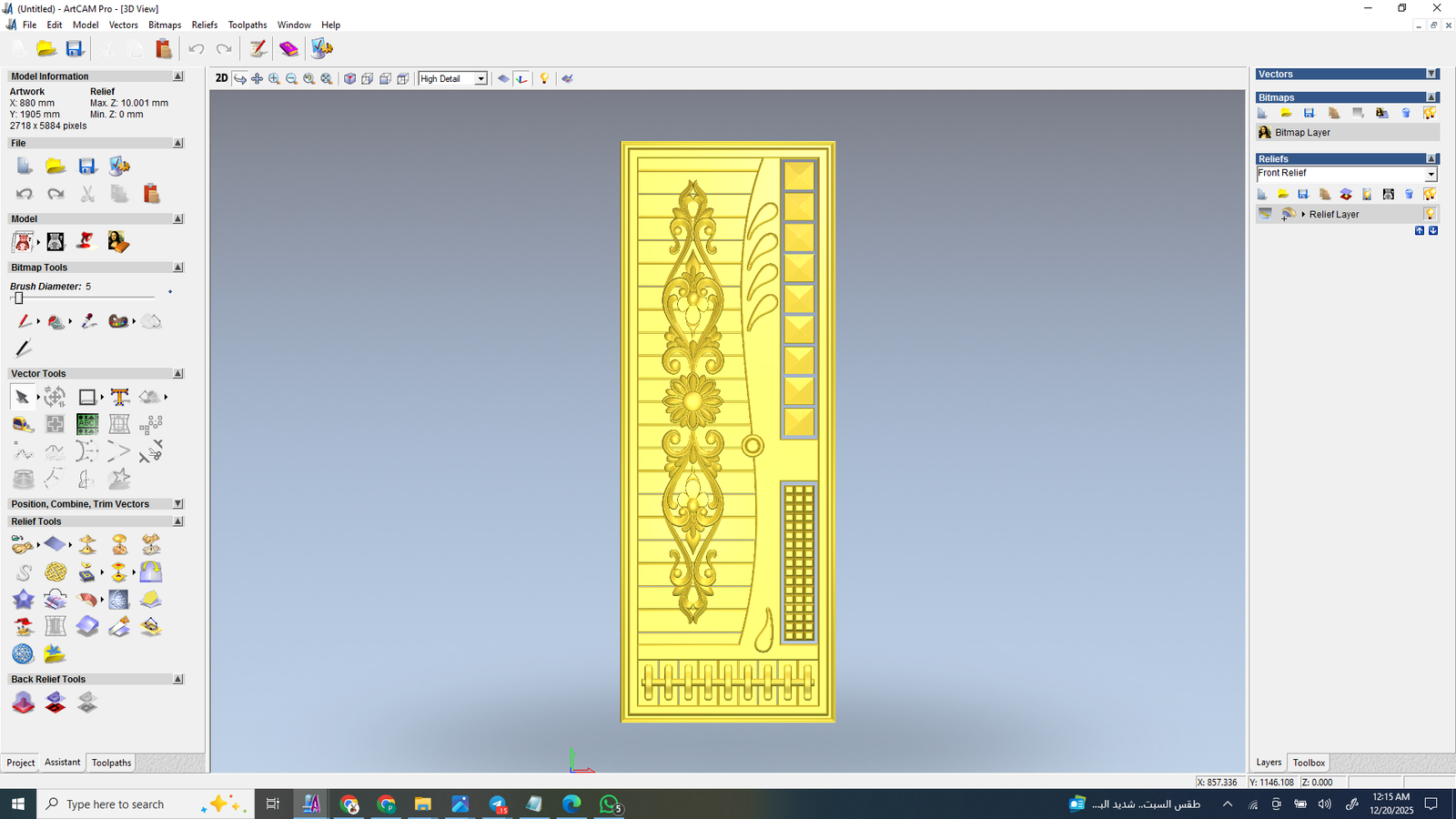Open the Front Relief dropdown list
This screenshot has width=1456, height=819.
[x=1431, y=174]
